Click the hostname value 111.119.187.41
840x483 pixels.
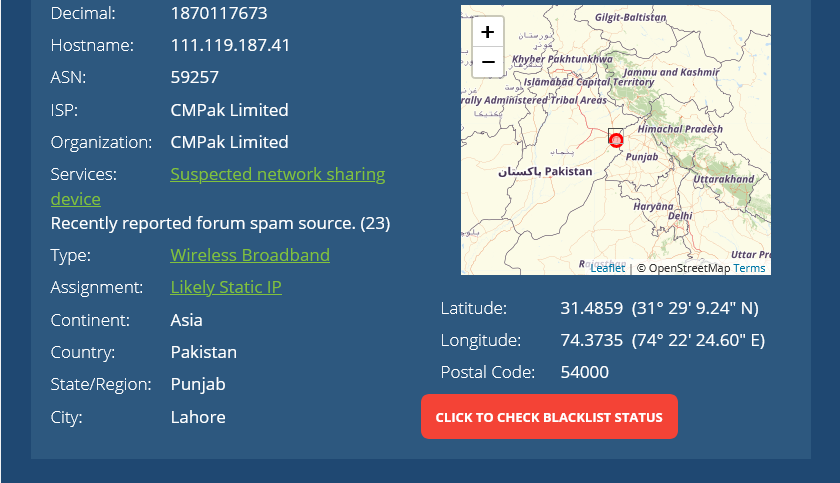pos(230,46)
